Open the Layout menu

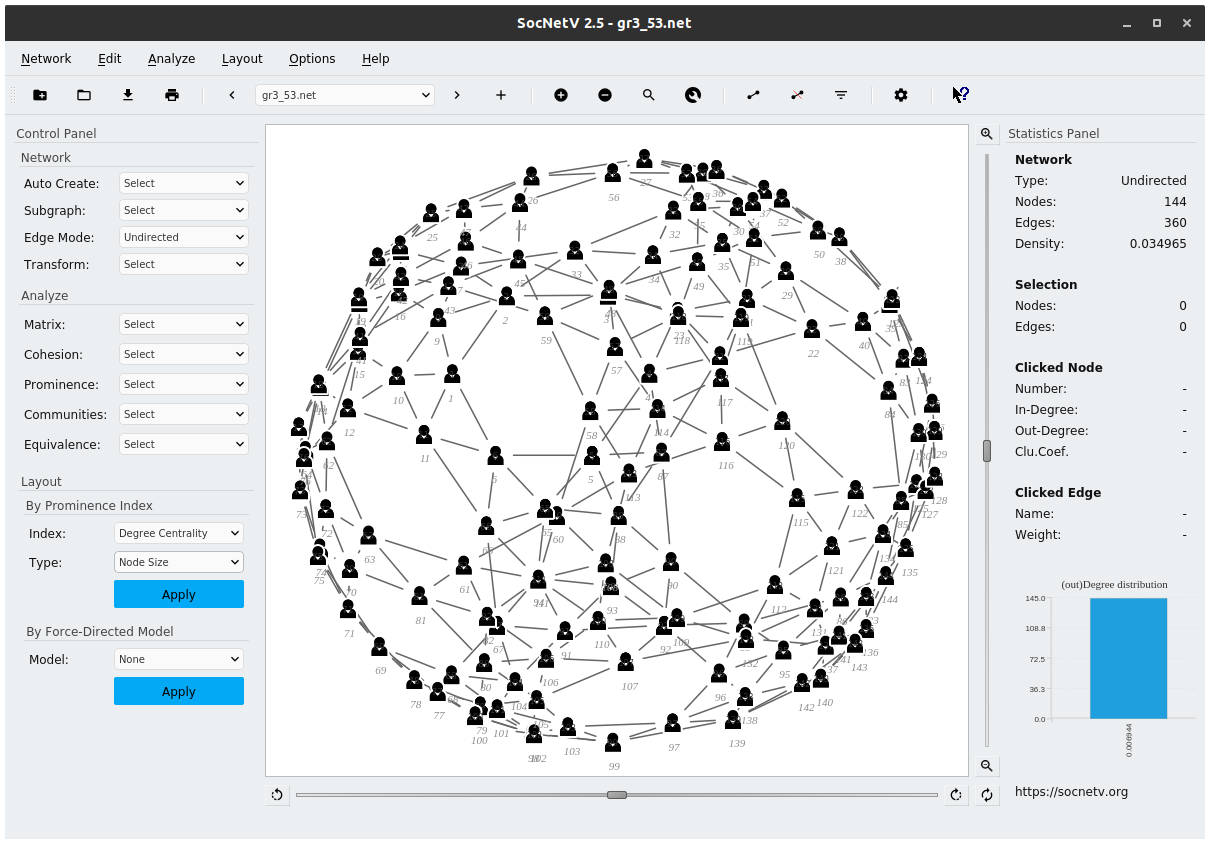coord(242,59)
